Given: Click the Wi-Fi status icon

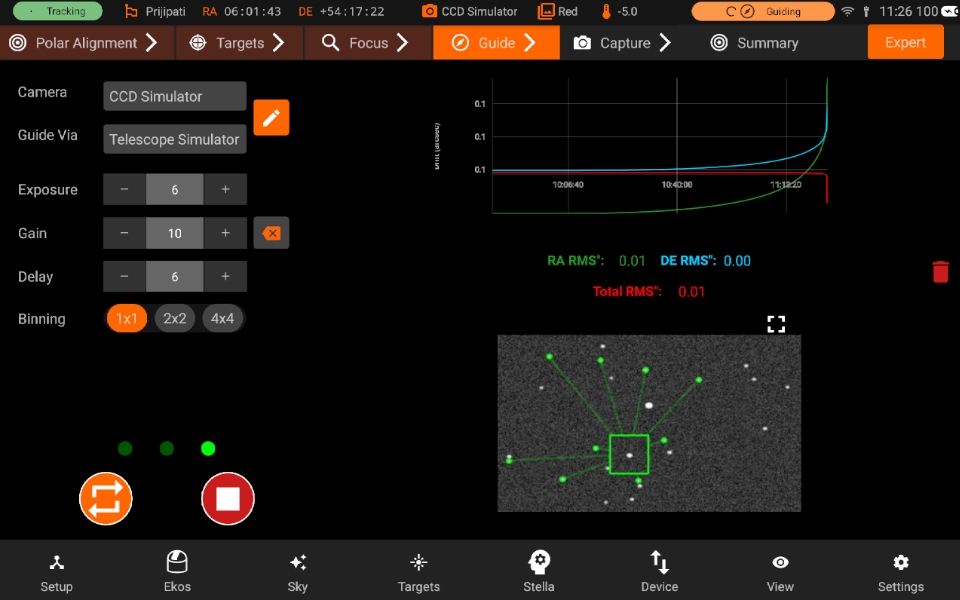Looking at the screenshot, I should coord(847,11).
